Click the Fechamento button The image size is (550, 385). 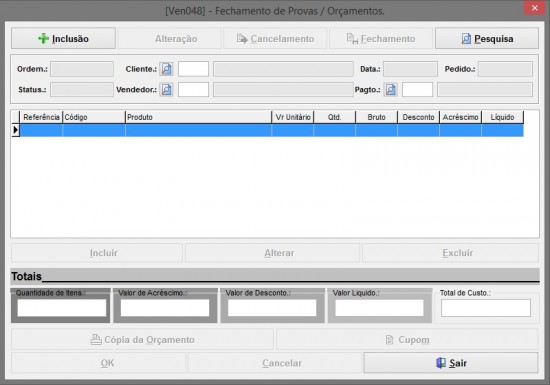(x=381, y=39)
